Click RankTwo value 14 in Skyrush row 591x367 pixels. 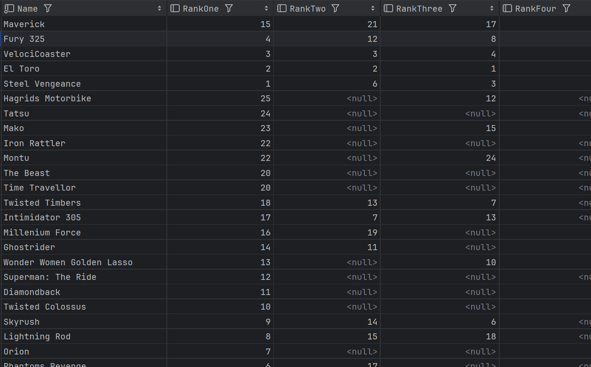[372, 322]
